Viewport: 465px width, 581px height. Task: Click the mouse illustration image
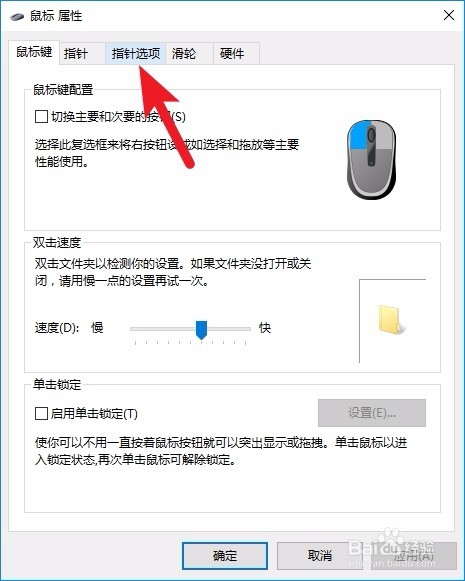click(371, 159)
